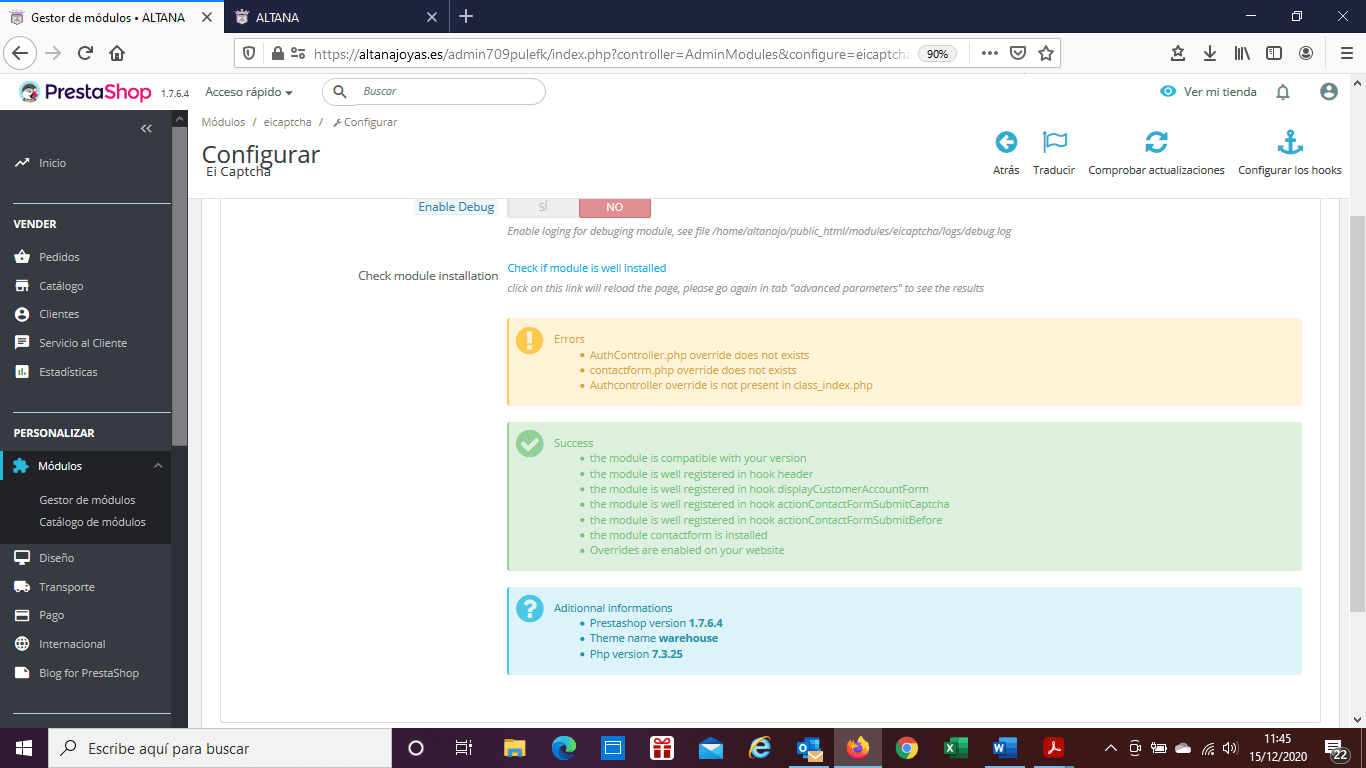1366x768 pixels.
Task: Reload the page with browser refresh
Action: 85,53
